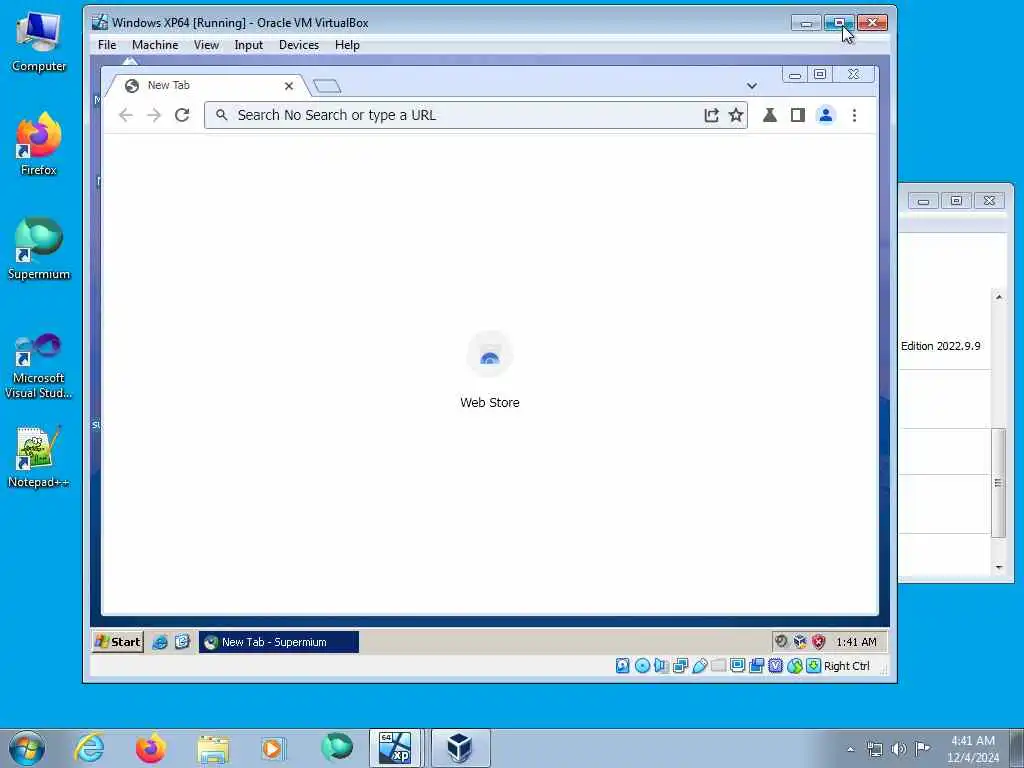Click the Action Center flag icon
Viewport: 1024px width, 768px height.
click(x=922, y=748)
